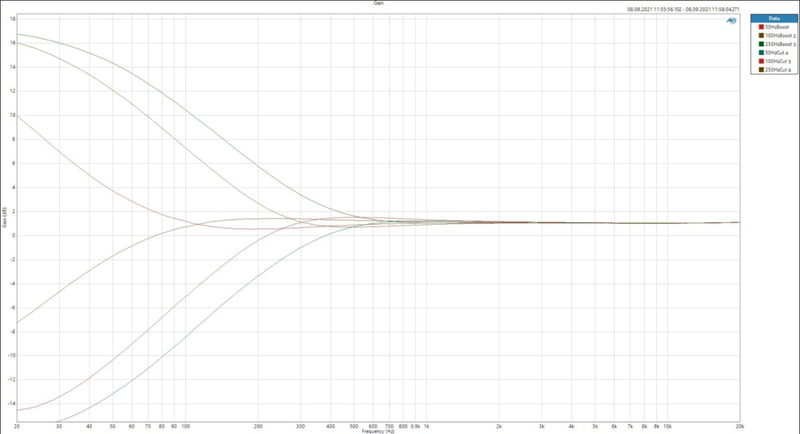
Task: Click the Audio Precision logo icon in graph corner
Action: [x=731, y=20]
